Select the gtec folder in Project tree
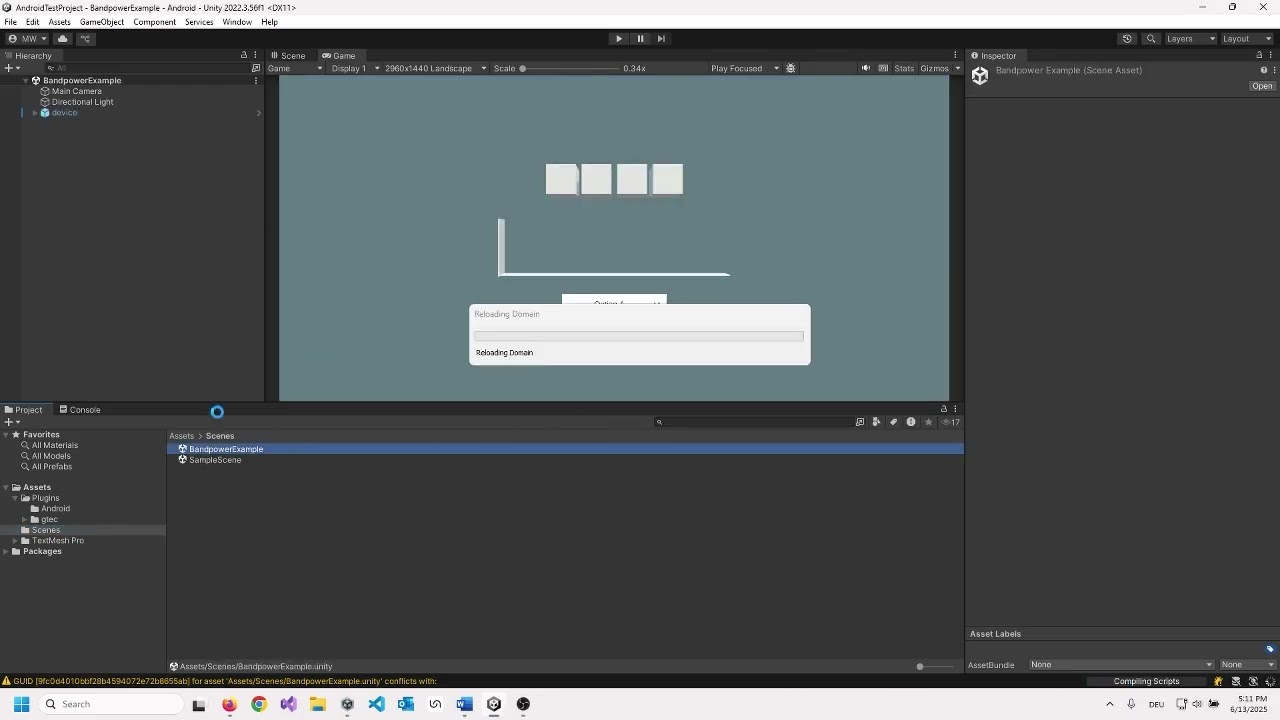Screen dimensions: 1280x720 [x=49, y=520]
